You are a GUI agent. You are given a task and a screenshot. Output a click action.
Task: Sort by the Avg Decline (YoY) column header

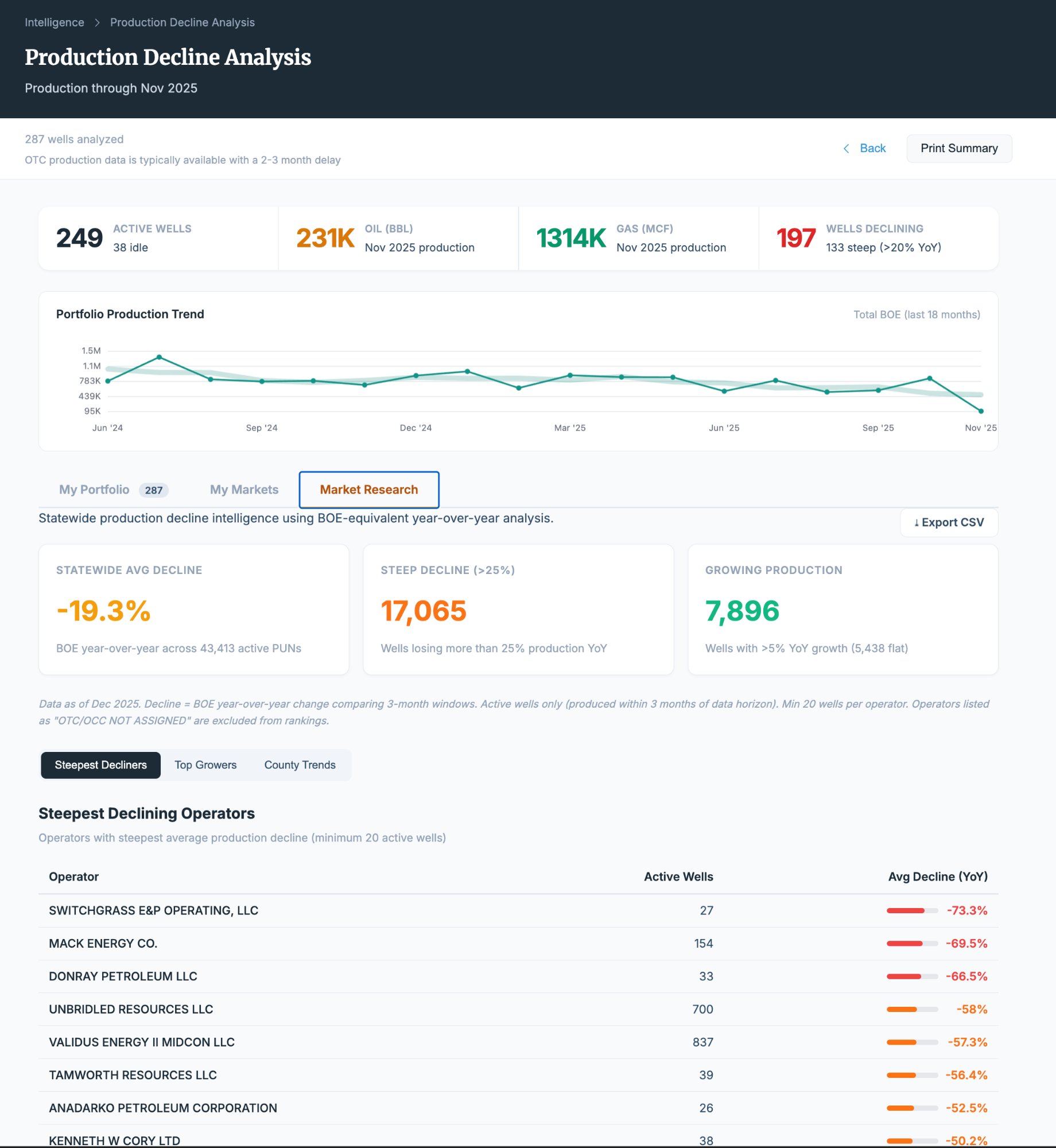[x=938, y=876]
